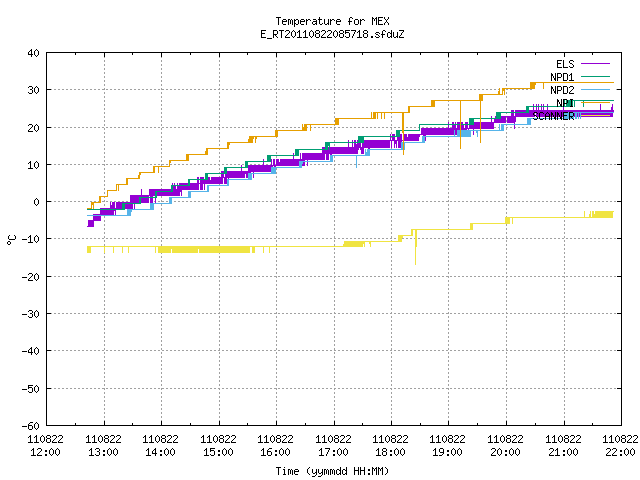The image size is (640, 480).
Task: Click the y-axis label -30
Action: [31, 314]
